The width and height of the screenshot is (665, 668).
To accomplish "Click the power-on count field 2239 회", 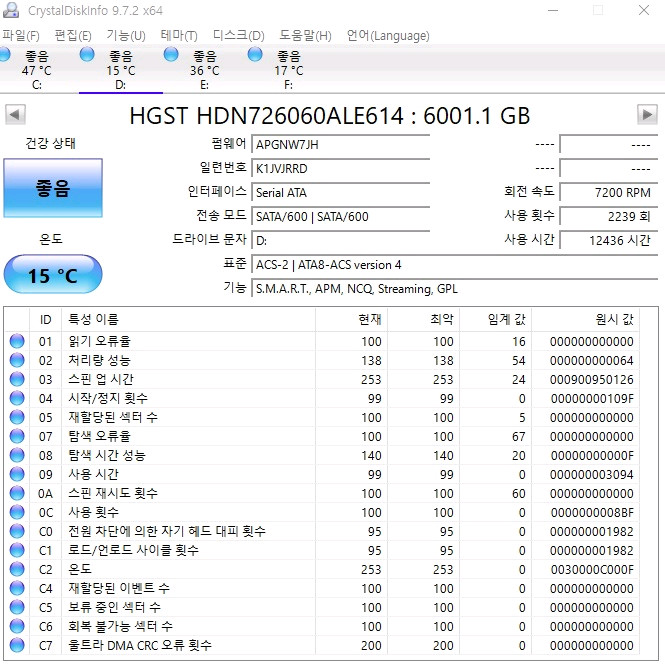I will pyautogui.click(x=609, y=216).
